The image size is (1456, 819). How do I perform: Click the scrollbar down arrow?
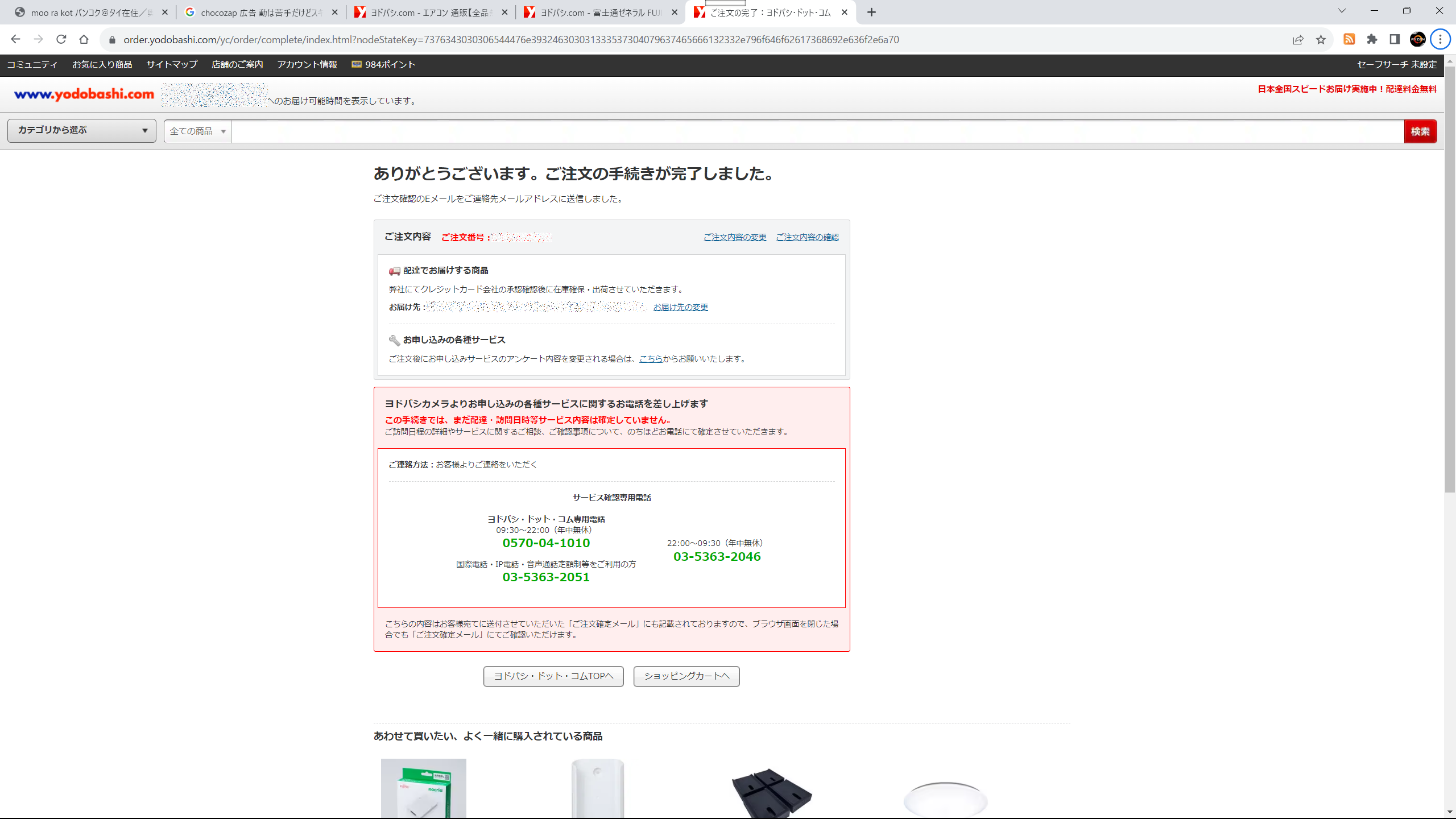1450,812
